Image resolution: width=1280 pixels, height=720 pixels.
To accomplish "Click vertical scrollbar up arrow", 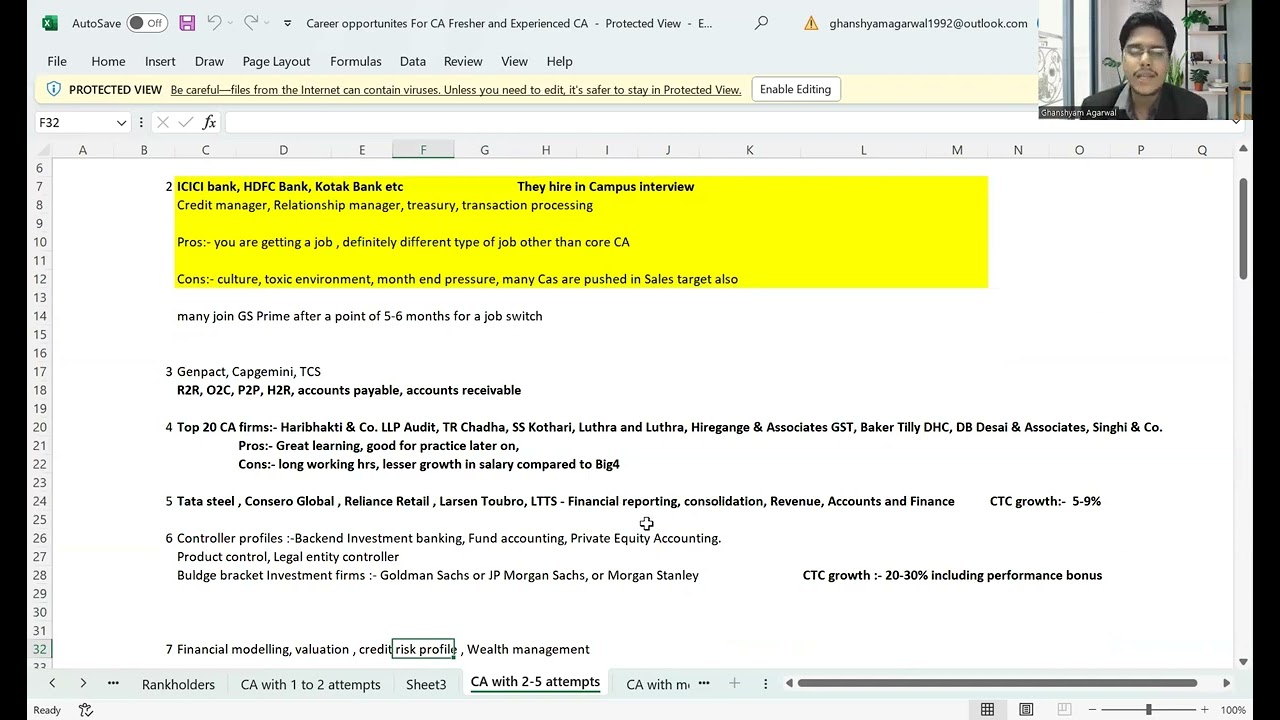I will pos(1243,150).
